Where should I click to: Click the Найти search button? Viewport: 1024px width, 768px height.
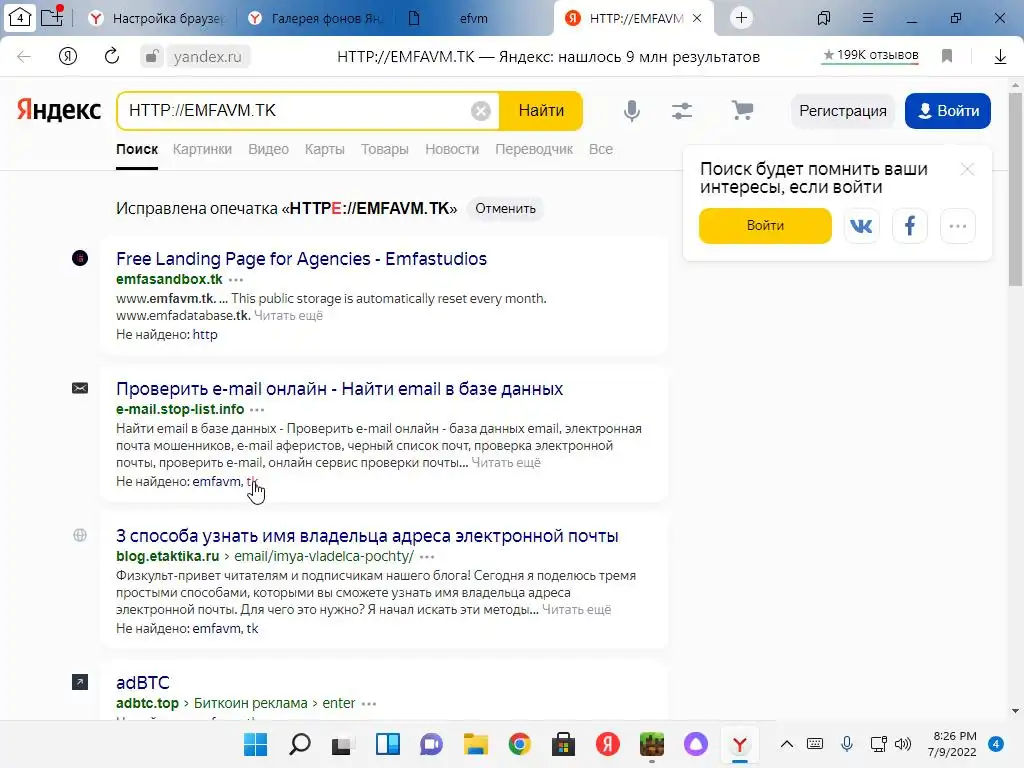click(x=541, y=111)
